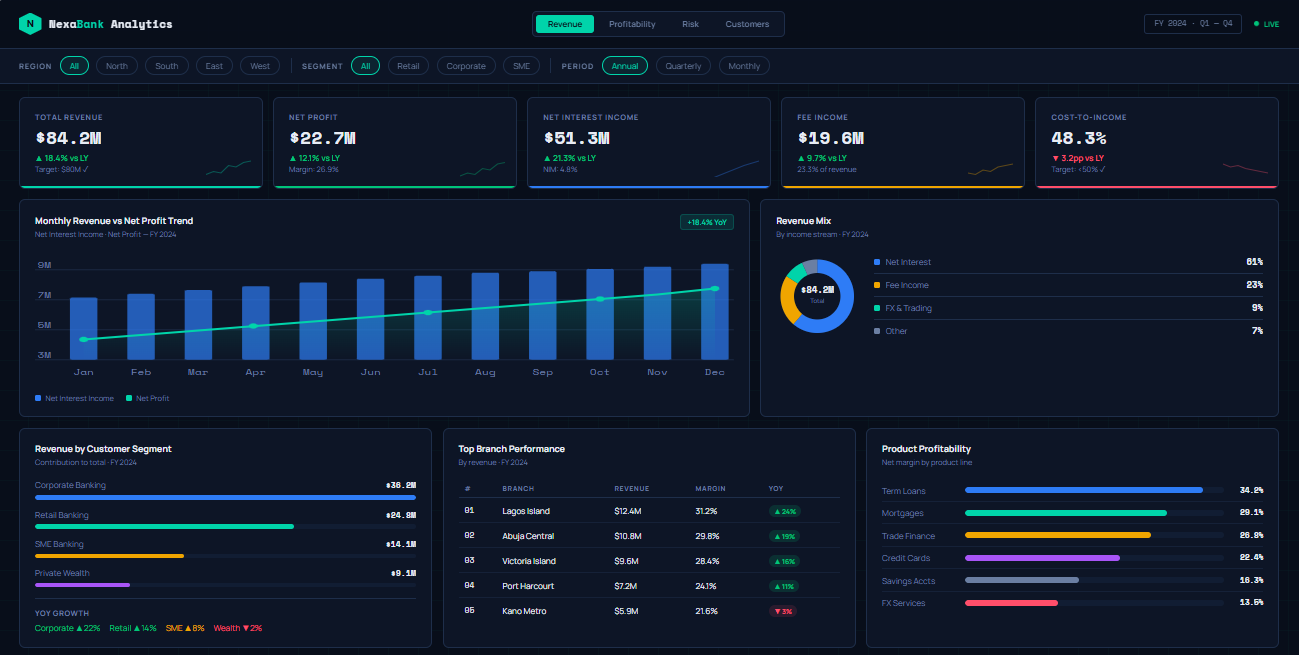Click the Trade Finance profitability bar
Image resolution: width=1299 pixels, height=655 pixels.
click(x=1094, y=535)
